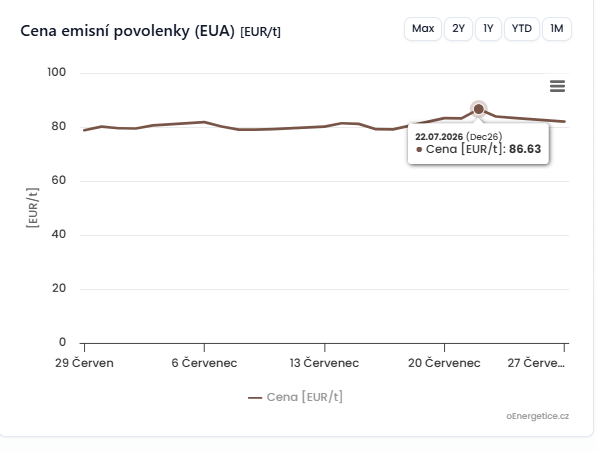Switch chart to 2Y range
Screen dimensions: 597x451
[x=458, y=29]
